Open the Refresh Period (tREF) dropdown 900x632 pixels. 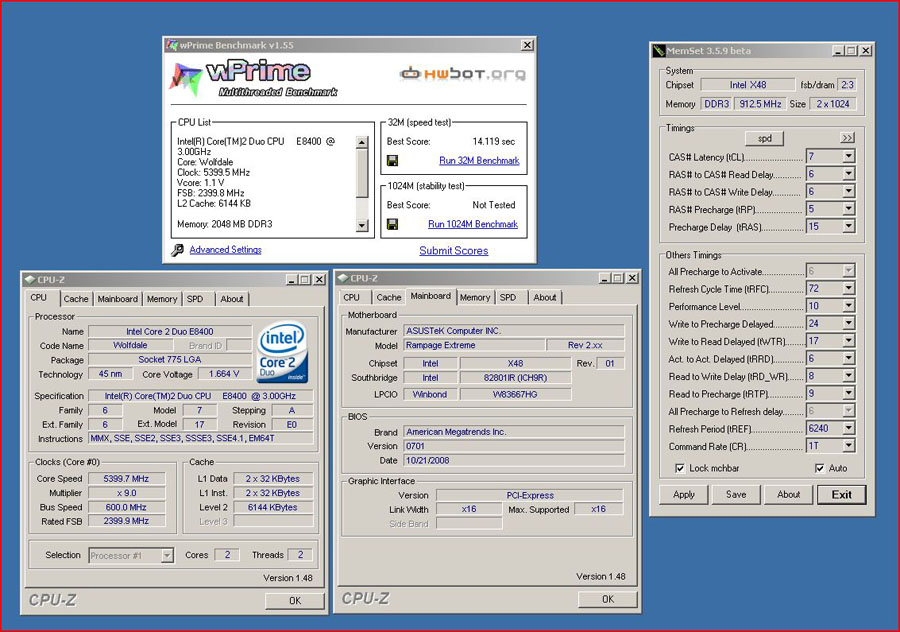(x=848, y=428)
